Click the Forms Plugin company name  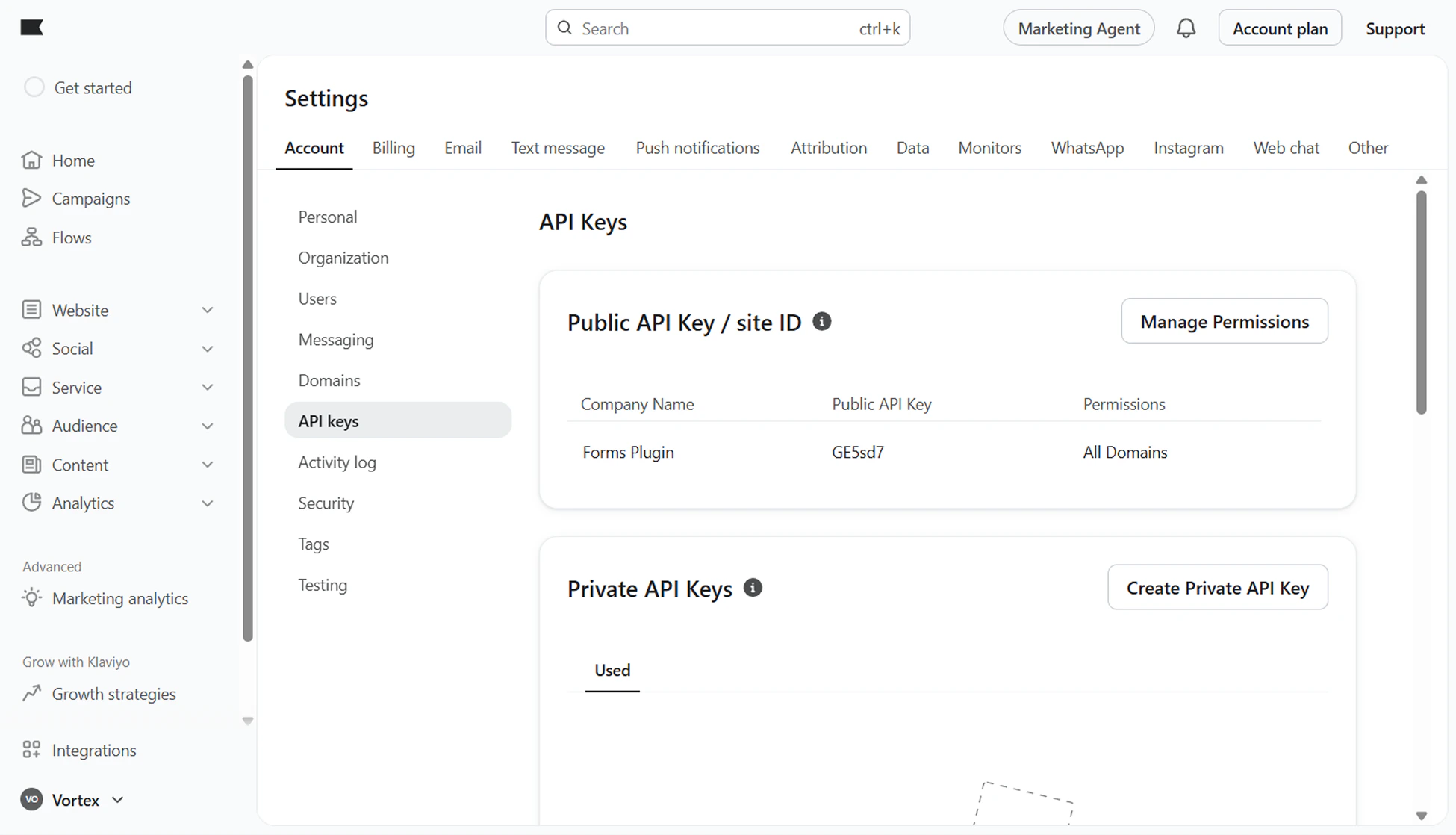tap(628, 452)
